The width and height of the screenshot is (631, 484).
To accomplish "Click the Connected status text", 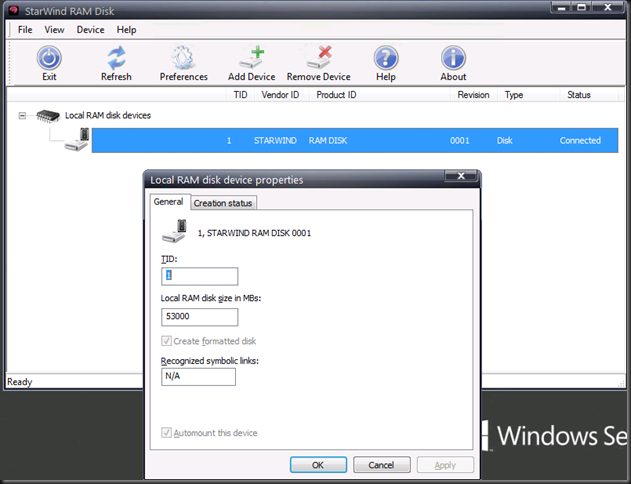I will point(580,140).
